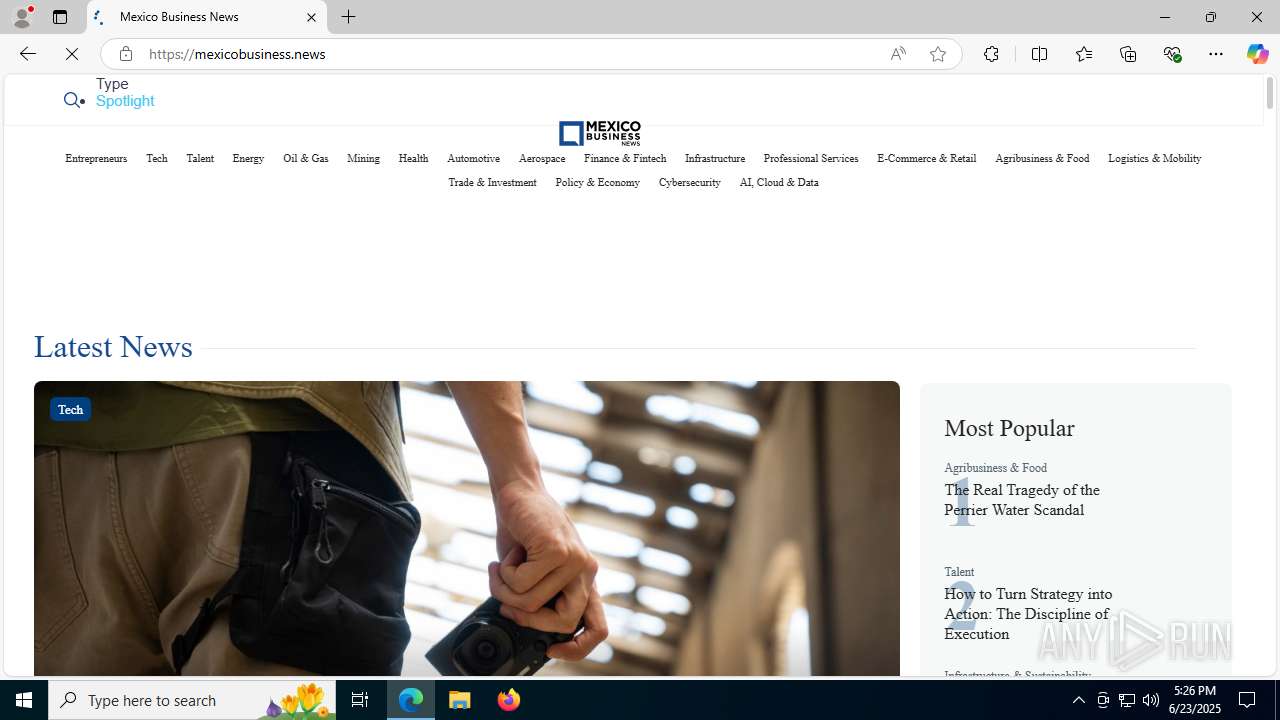Go to Aerospace section
This screenshot has height=720, width=1280.
pyautogui.click(x=542, y=159)
